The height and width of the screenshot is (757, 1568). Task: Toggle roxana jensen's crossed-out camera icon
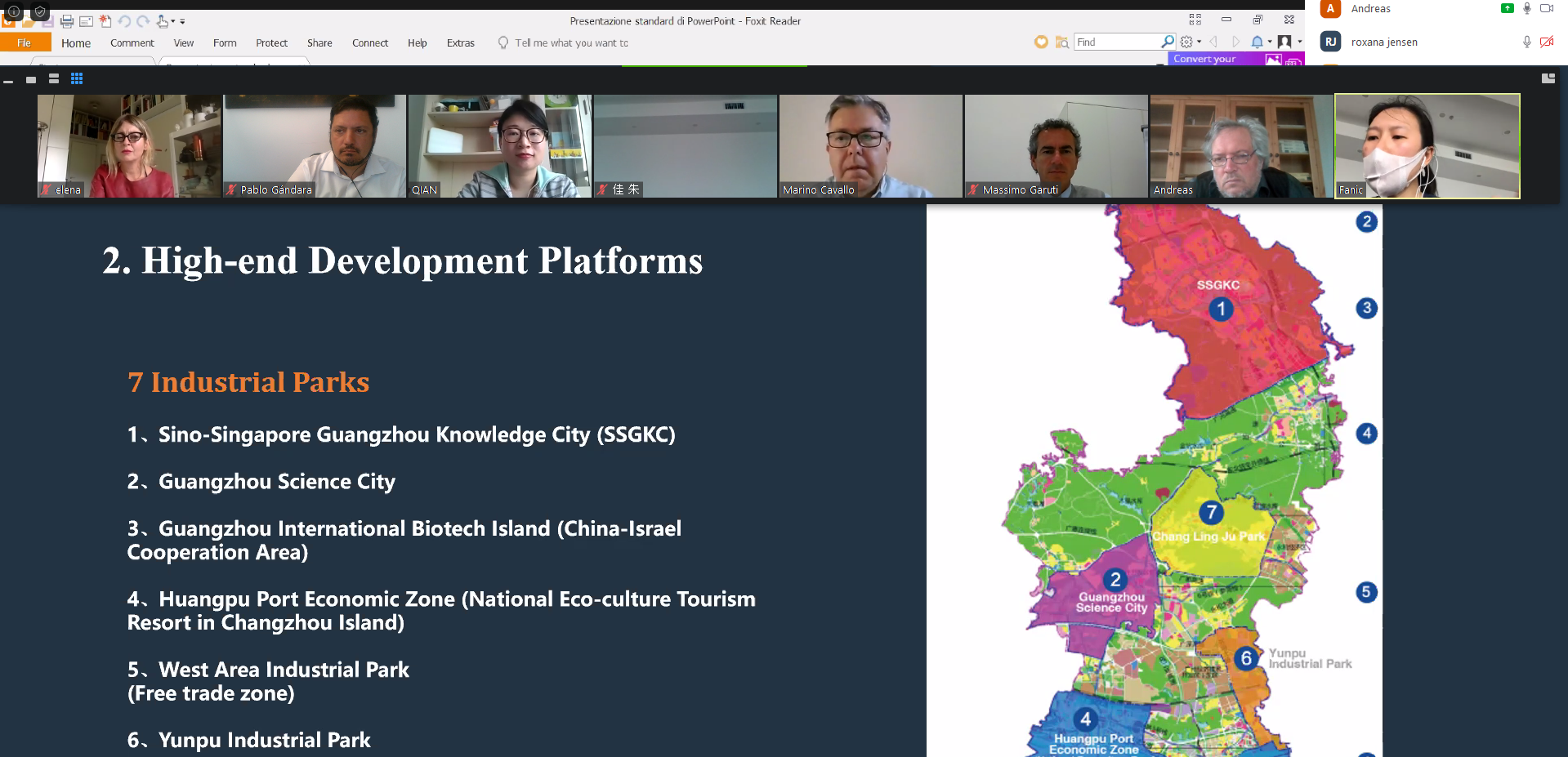1547,42
